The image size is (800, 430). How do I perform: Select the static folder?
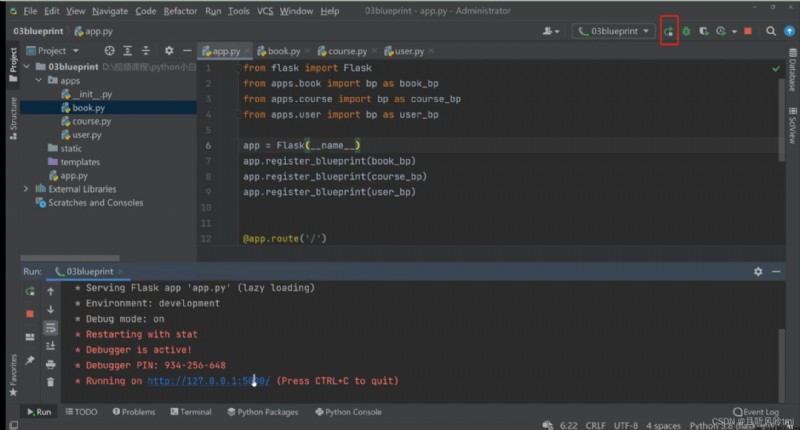click(64, 148)
